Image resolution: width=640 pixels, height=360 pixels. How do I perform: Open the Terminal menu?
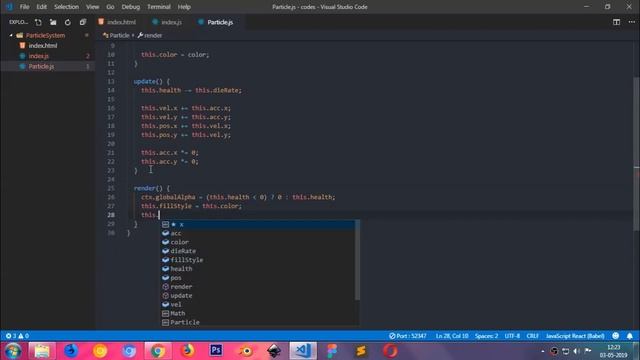point(159,7)
